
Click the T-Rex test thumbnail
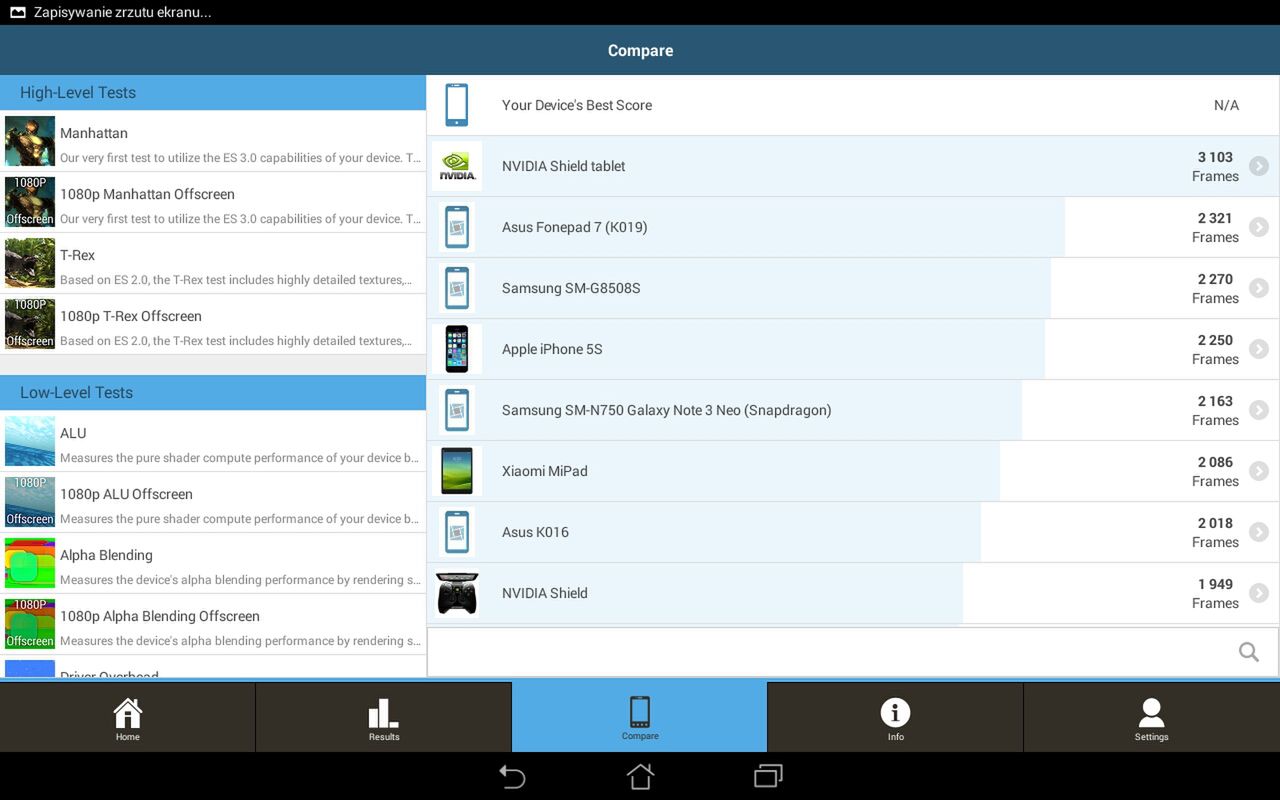pos(30,263)
